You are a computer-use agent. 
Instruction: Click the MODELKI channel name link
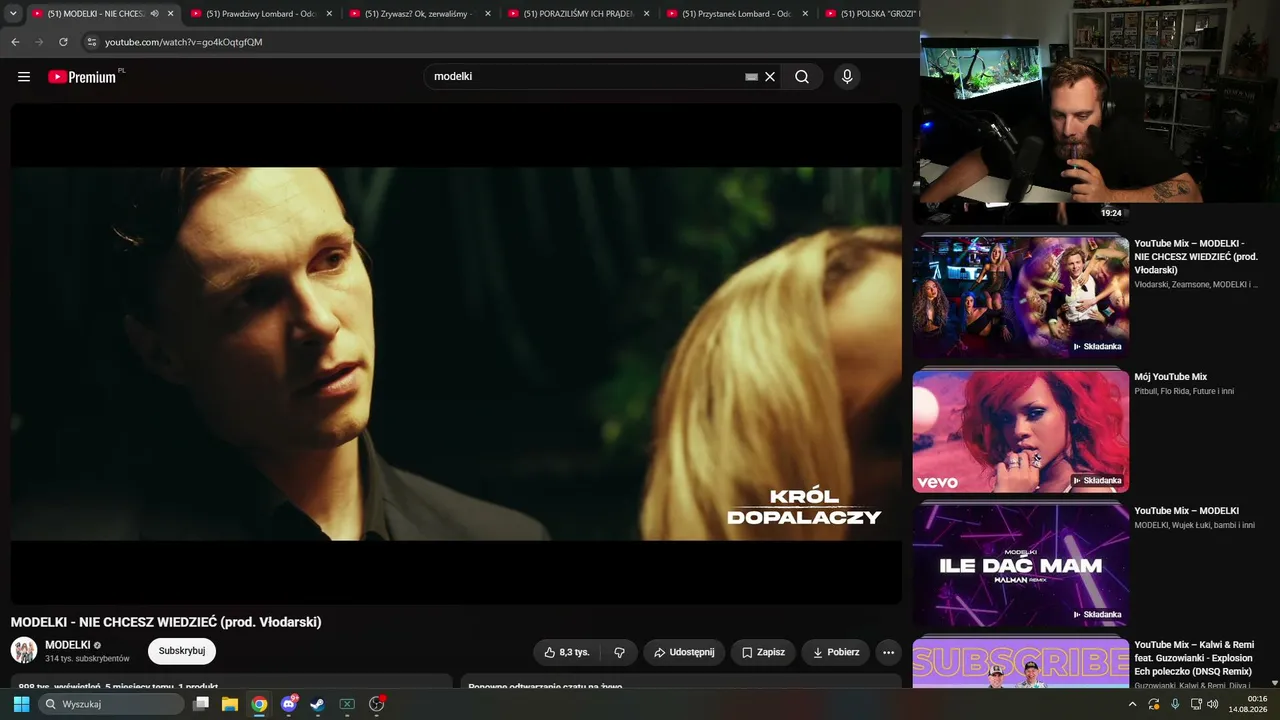tap(68, 645)
